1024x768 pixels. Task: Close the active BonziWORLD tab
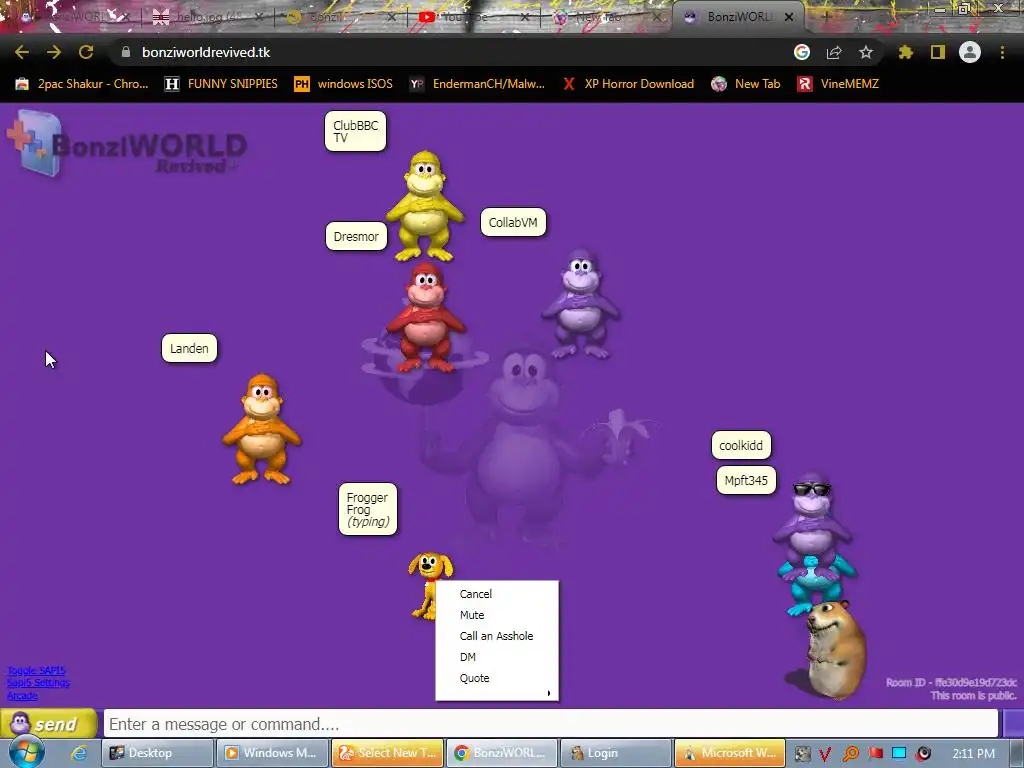coord(789,17)
